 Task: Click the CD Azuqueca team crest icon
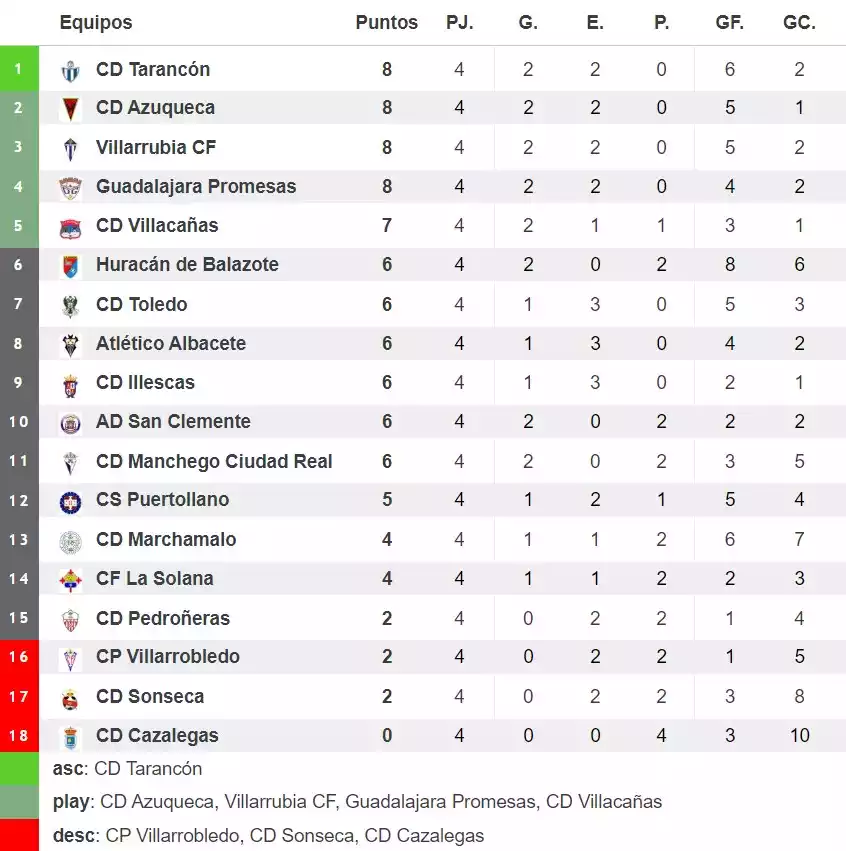(70, 108)
